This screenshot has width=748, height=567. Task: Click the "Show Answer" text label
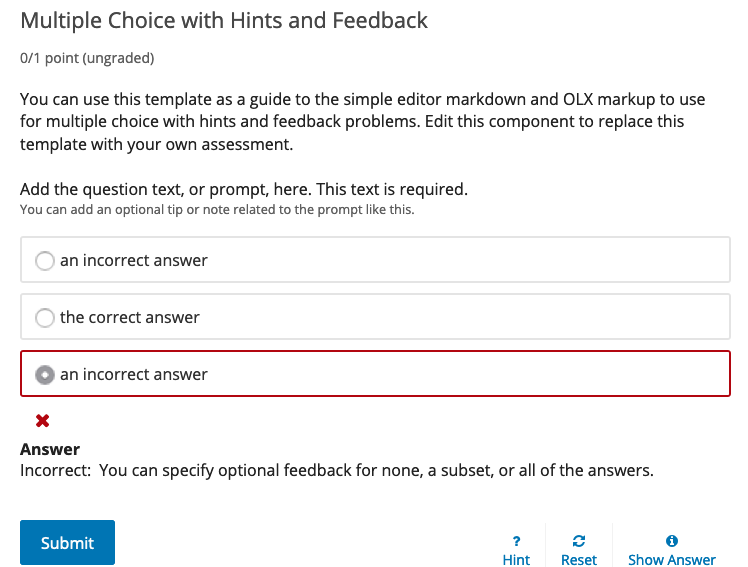click(672, 560)
